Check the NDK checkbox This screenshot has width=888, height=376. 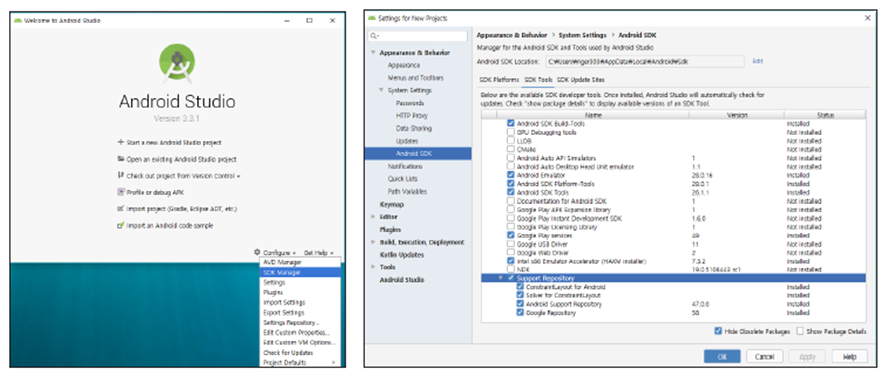coord(511,270)
